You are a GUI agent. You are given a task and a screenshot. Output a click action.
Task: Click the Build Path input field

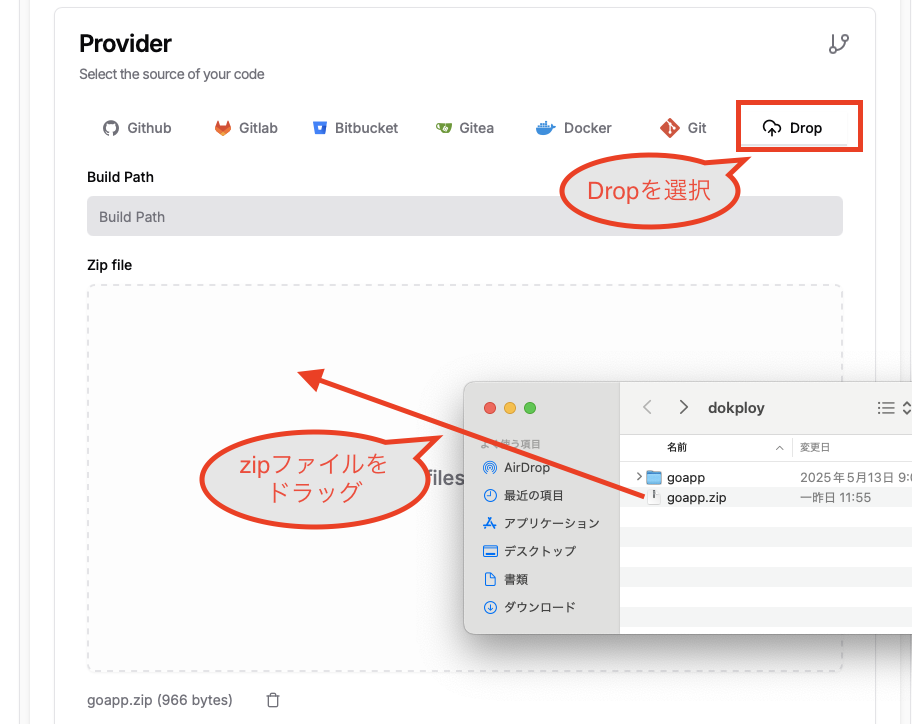[x=465, y=216]
